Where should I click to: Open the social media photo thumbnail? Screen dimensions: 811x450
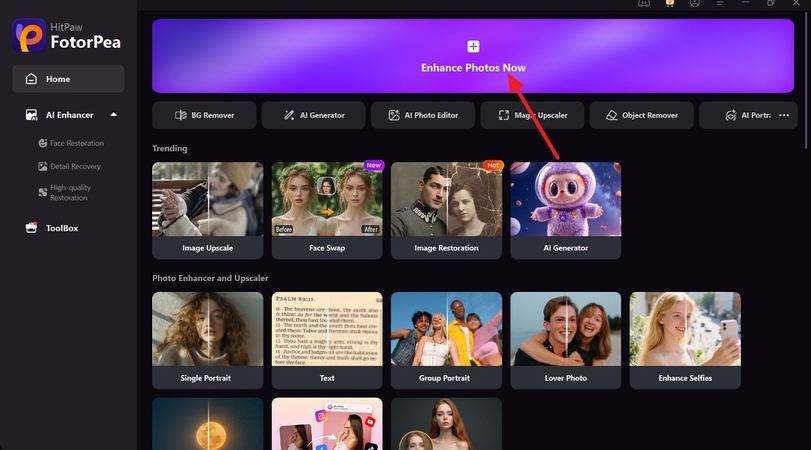coord(327,424)
